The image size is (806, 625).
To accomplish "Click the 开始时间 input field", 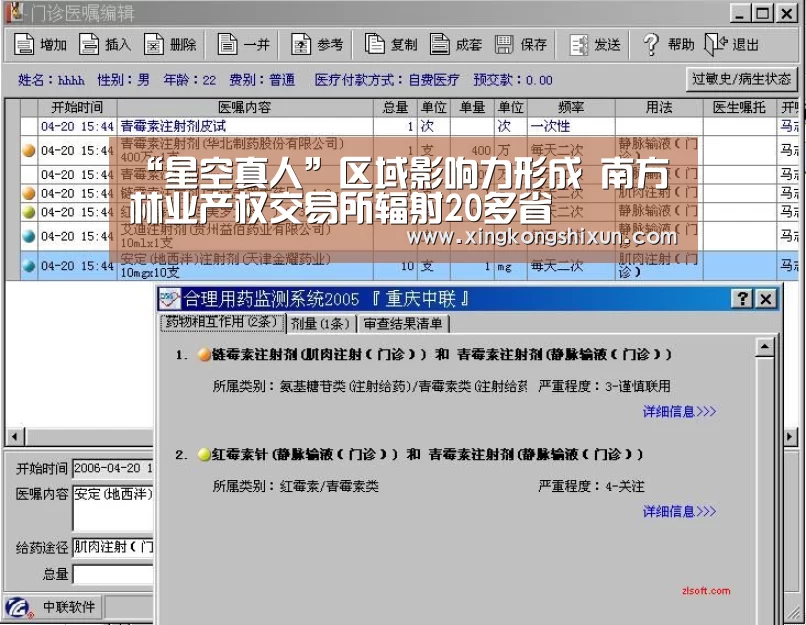I will point(113,468).
